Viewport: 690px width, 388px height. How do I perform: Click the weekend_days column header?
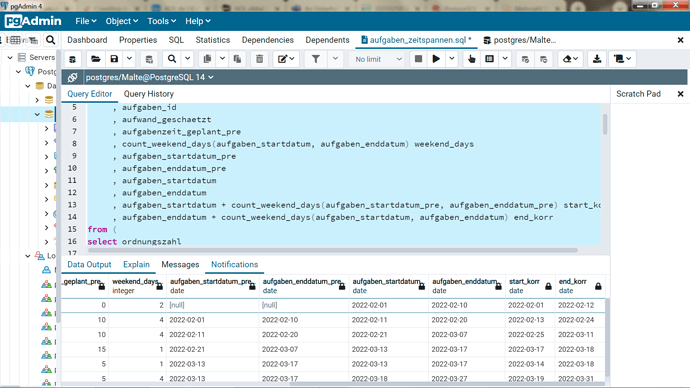tap(137, 286)
